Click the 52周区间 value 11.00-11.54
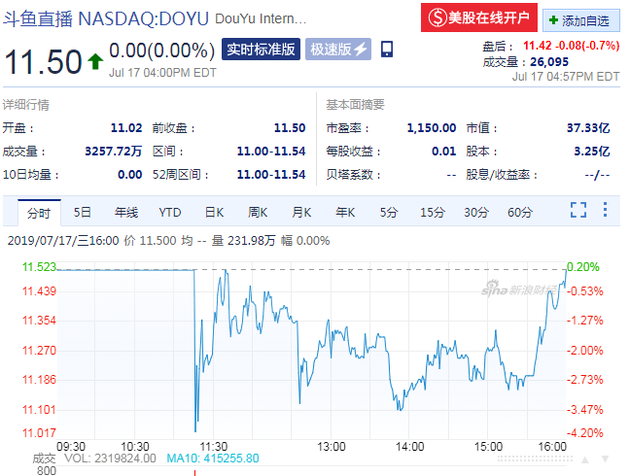 271,174
